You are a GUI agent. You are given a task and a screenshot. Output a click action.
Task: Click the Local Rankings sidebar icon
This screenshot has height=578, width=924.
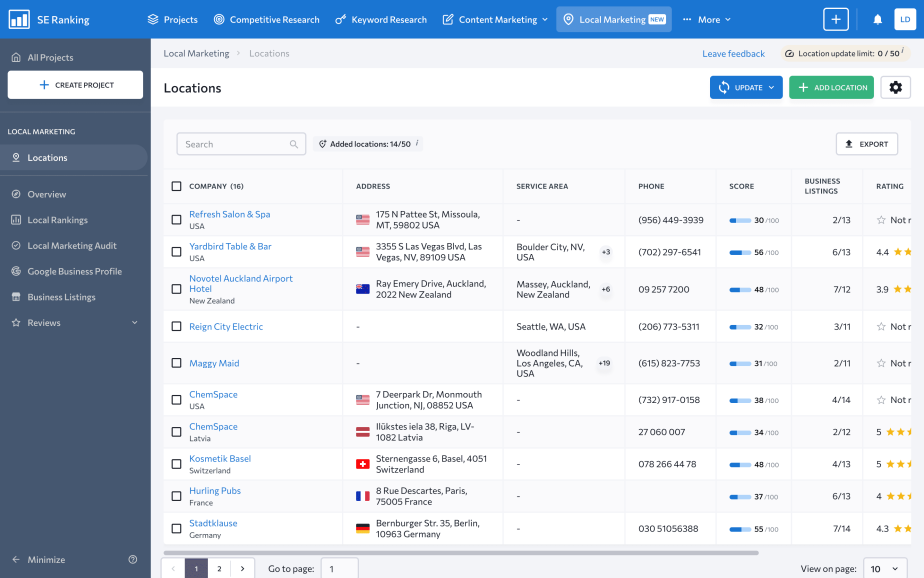point(16,220)
